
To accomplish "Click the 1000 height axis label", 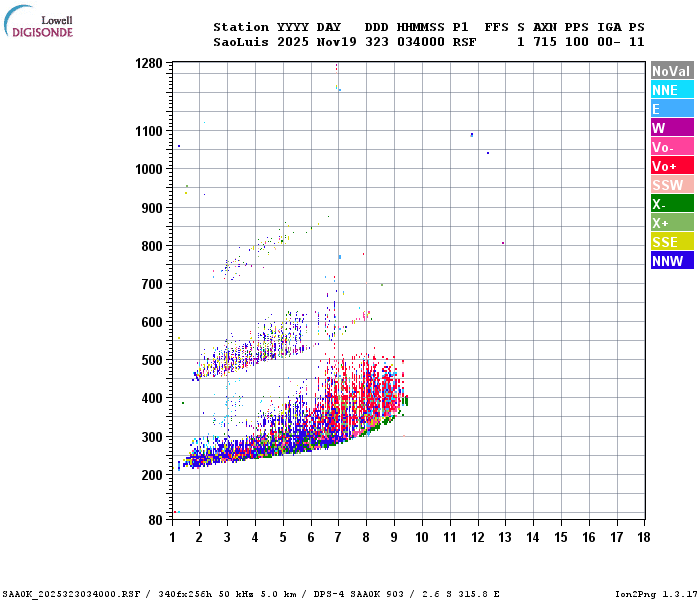I will pos(149,169).
